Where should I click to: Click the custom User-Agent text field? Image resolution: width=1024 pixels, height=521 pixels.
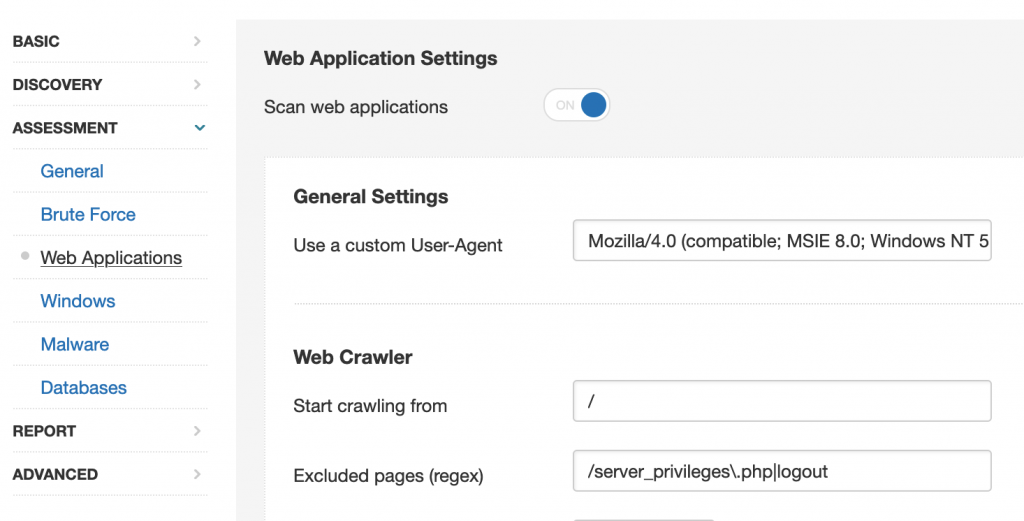(781, 241)
